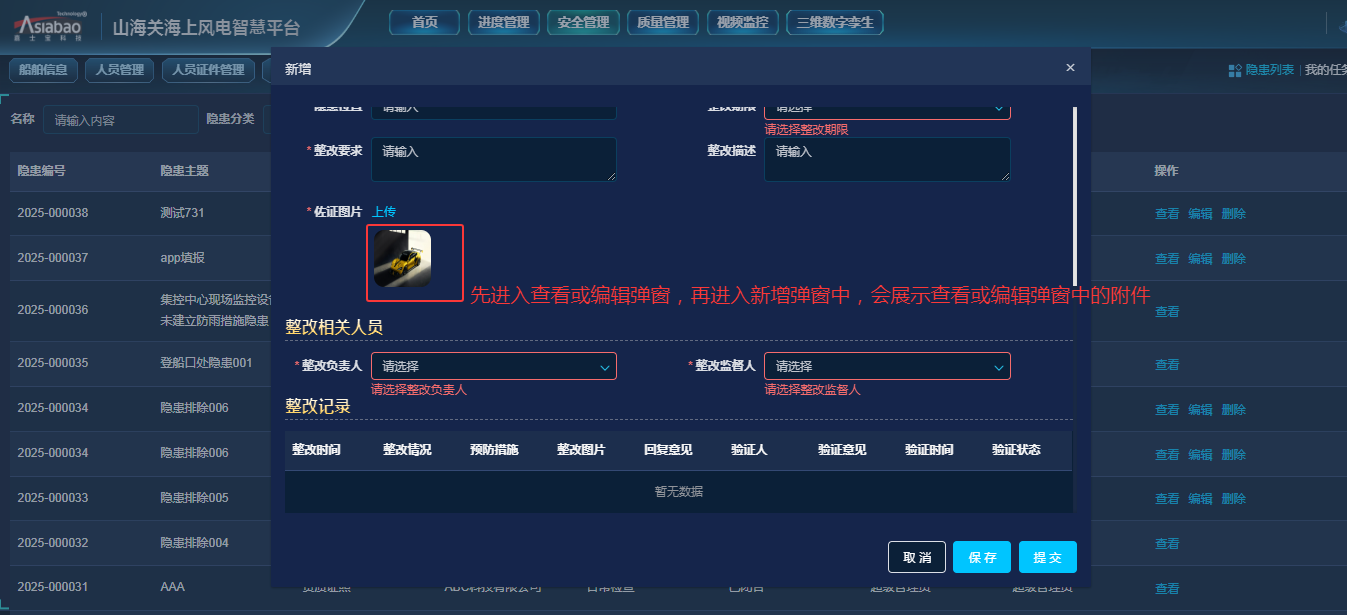
Task: Go to the 质量管理 tab
Action: [x=663, y=22]
